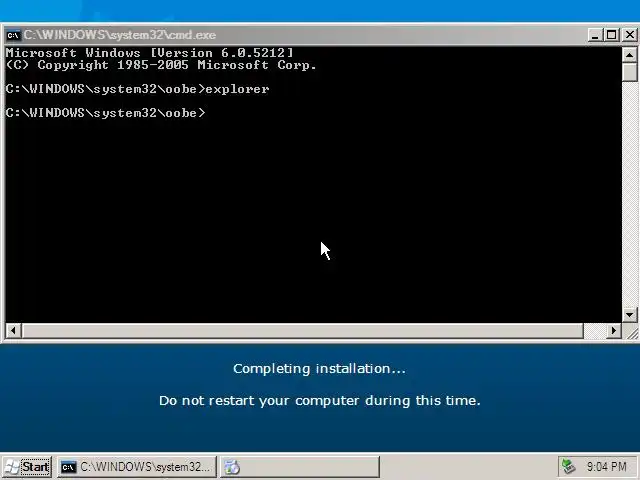
Task: Click the 'Do not restart your computer' text
Action: pos(320,401)
